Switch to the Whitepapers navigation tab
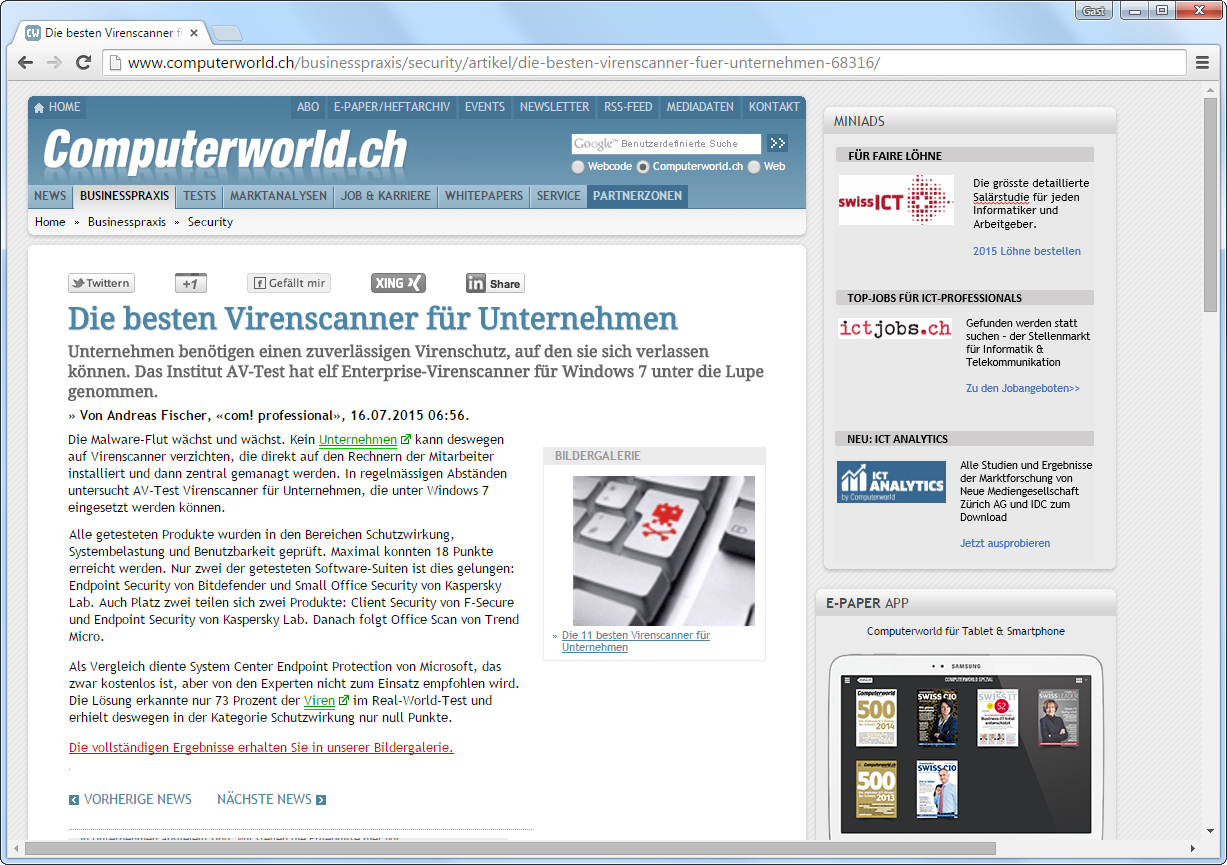The height and width of the screenshot is (865, 1227). tap(484, 196)
